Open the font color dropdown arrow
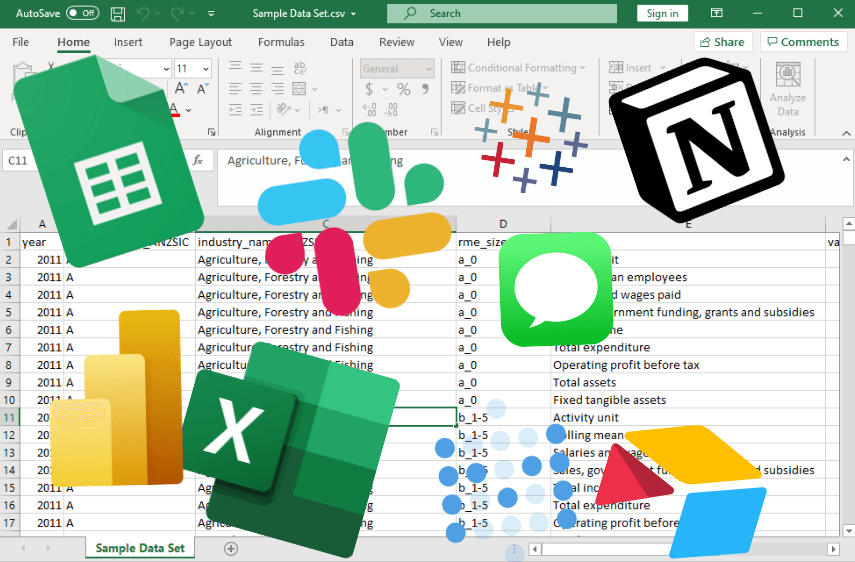 189,110
